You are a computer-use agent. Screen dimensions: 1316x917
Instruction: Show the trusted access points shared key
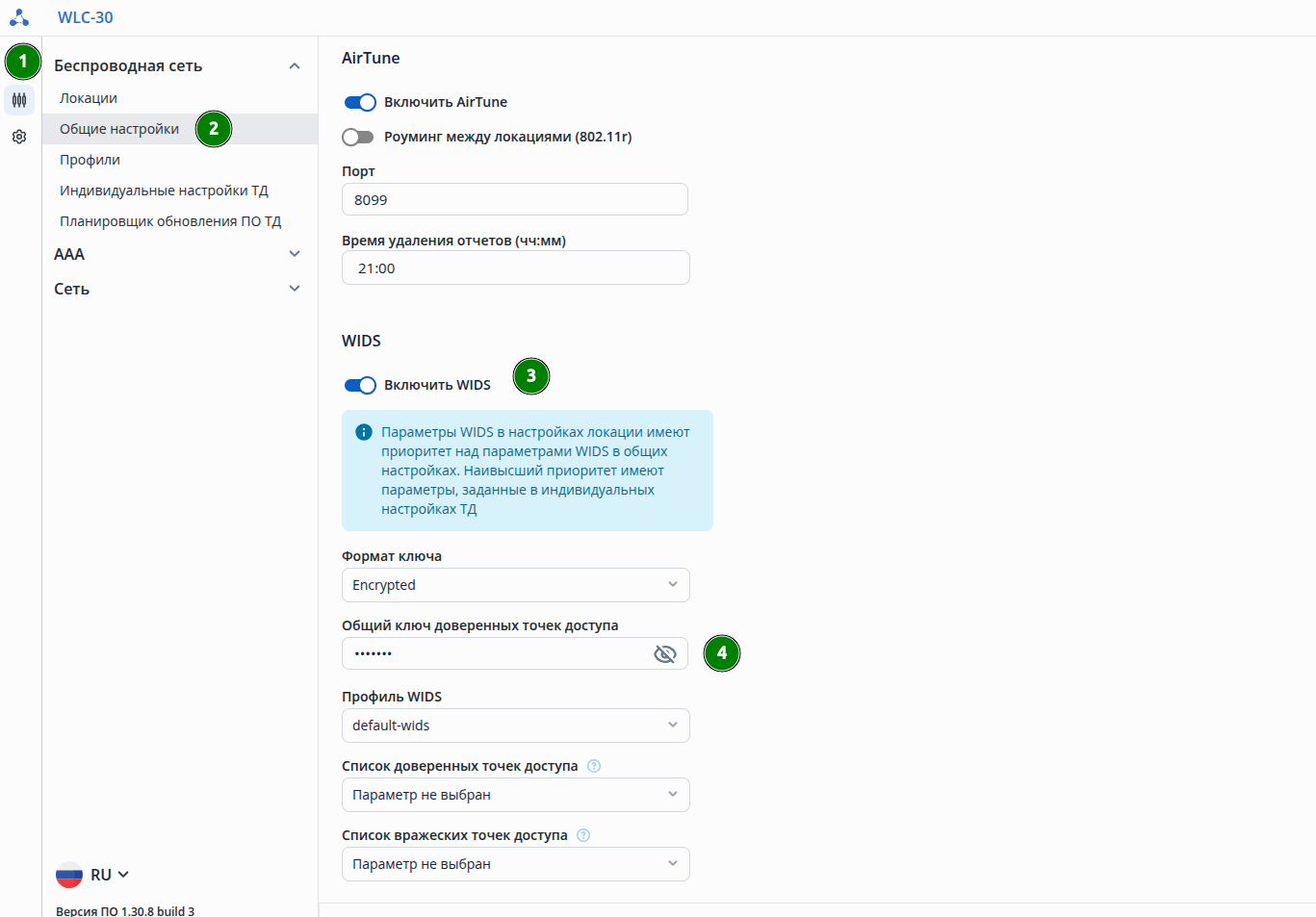tap(664, 654)
